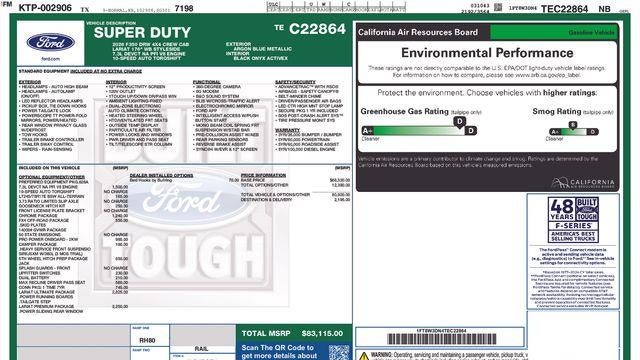Click the SAFETY/SECURITY heading
The width and height of the screenshot is (640, 360).
pos(295,82)
